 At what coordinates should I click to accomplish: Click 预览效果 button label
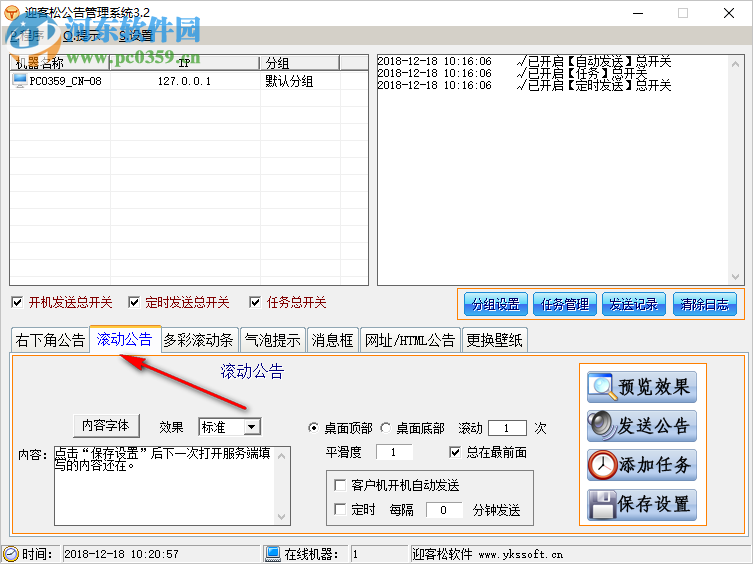coord(654,387)
